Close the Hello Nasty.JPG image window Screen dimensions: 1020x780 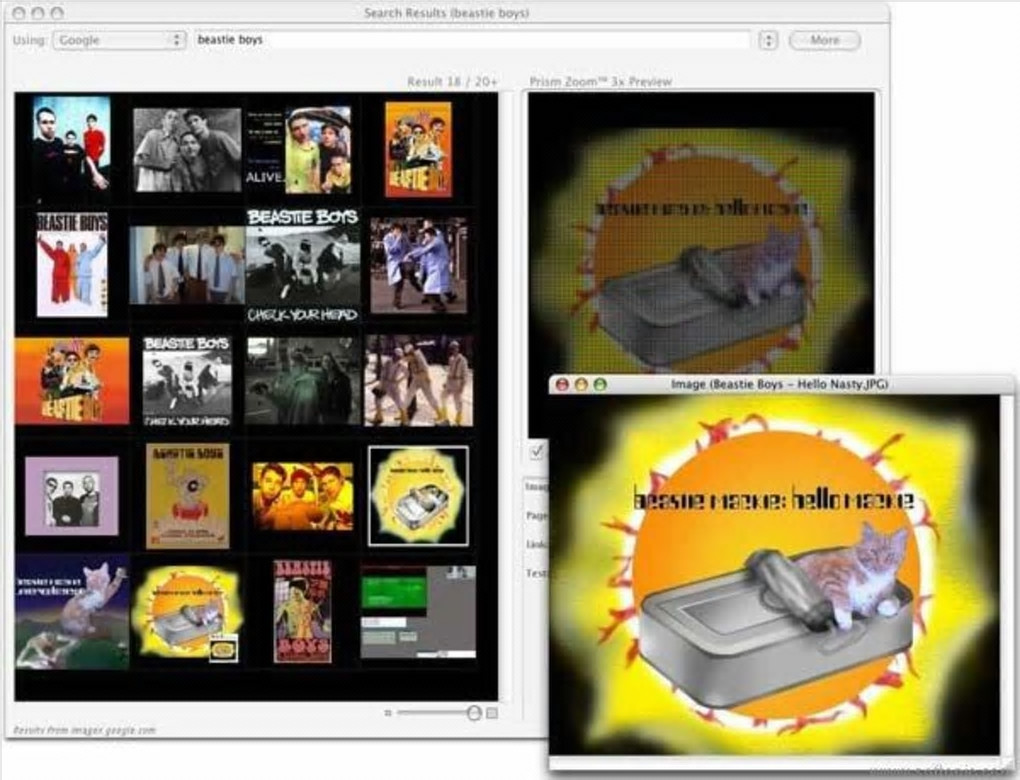pyautogui.click(x=563, y=384)
